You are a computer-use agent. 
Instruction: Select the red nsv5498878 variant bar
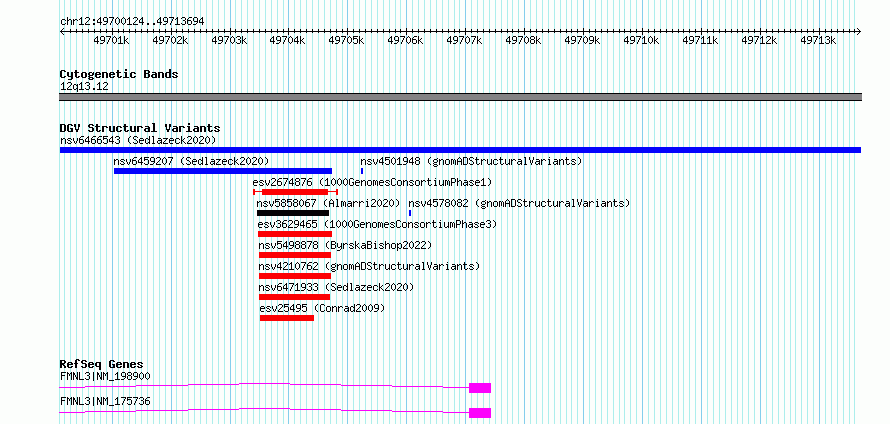coord(295,255)
